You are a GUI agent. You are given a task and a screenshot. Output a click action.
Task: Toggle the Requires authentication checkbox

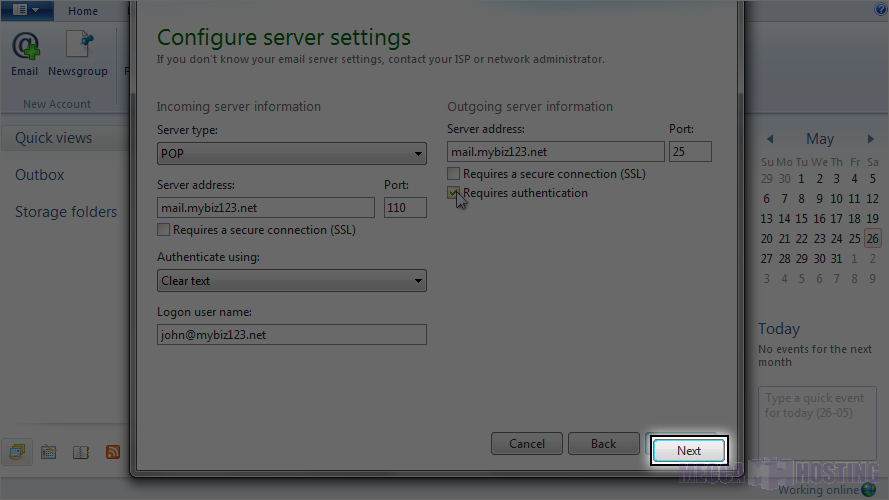[454, 193]
